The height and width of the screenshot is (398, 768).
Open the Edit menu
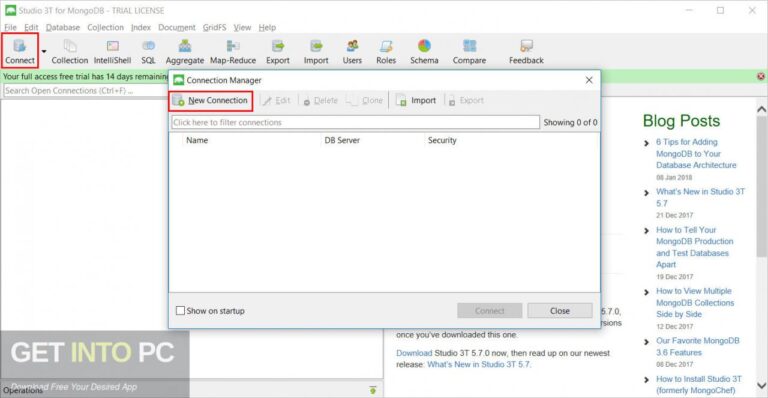(31, 27)
